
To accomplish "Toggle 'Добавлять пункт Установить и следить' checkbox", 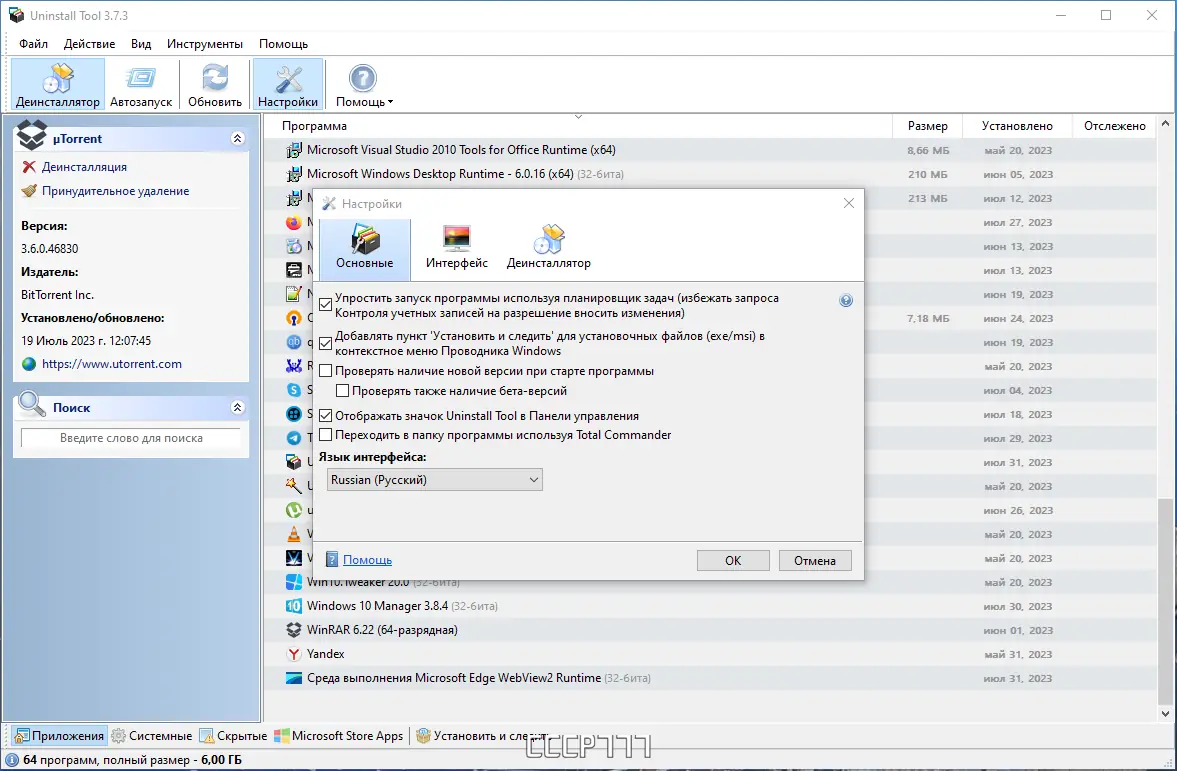I will (x=326, y=343).
